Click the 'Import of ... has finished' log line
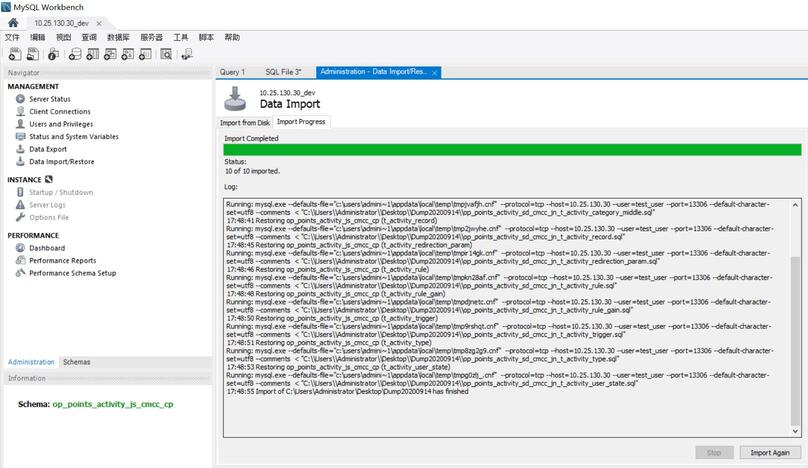Viewport: 808px width, 468px height. tap(347, 392)
